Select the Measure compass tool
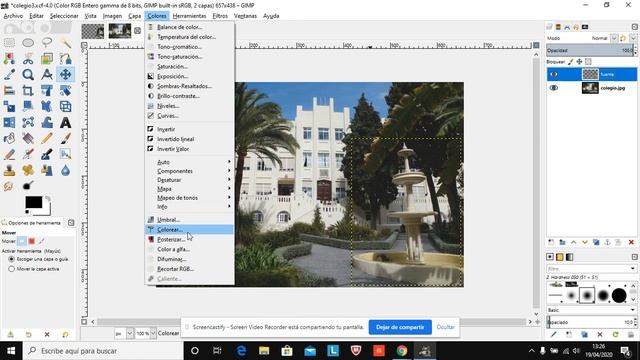The height and width of the screenshot is (360, 640). (x=47, y=75)
